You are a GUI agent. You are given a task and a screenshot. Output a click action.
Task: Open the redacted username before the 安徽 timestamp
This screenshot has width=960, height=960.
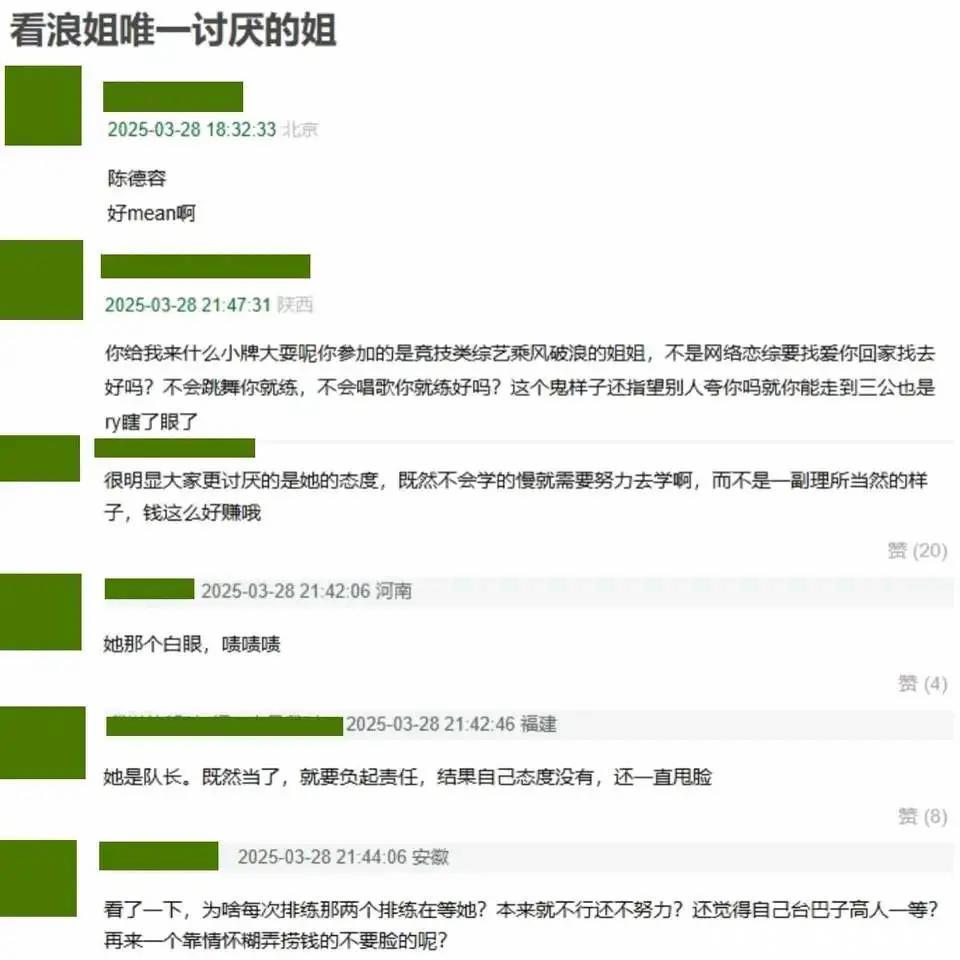(x=159, y=856)
